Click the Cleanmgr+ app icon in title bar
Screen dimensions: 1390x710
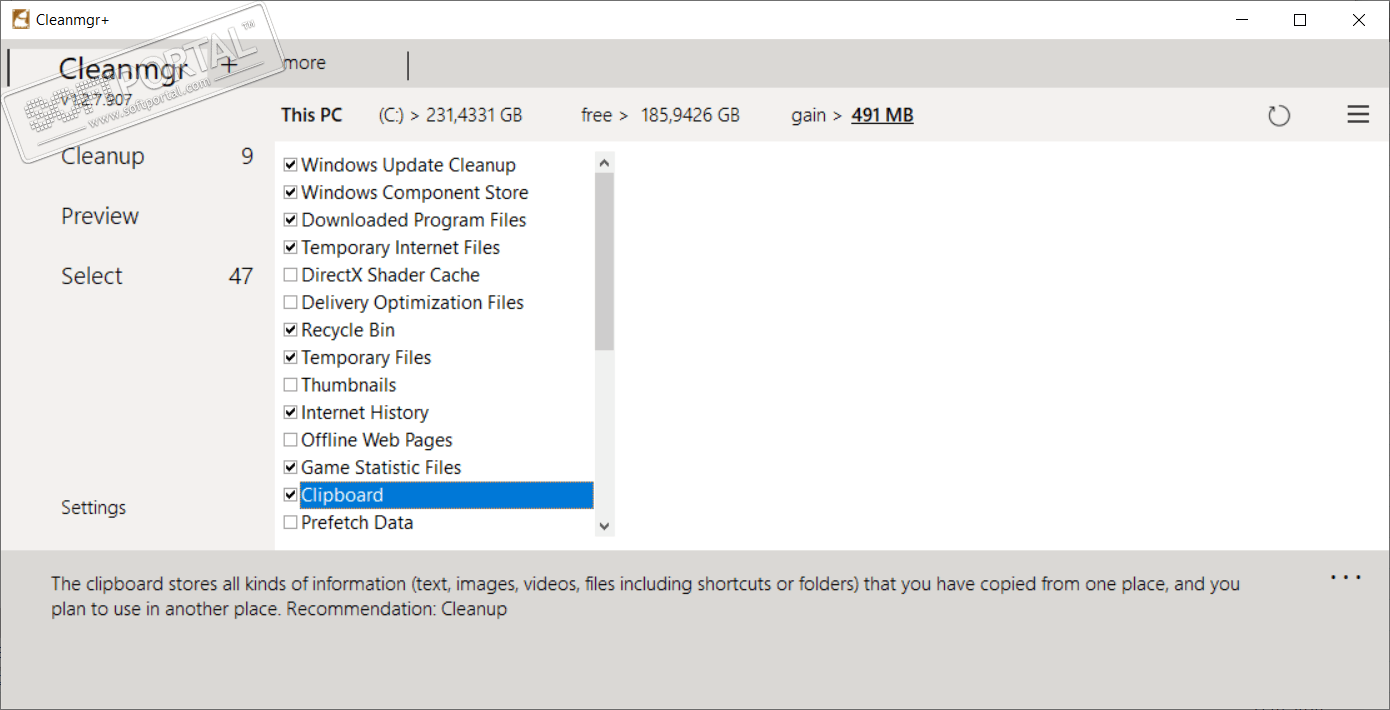tap(20, 19)
